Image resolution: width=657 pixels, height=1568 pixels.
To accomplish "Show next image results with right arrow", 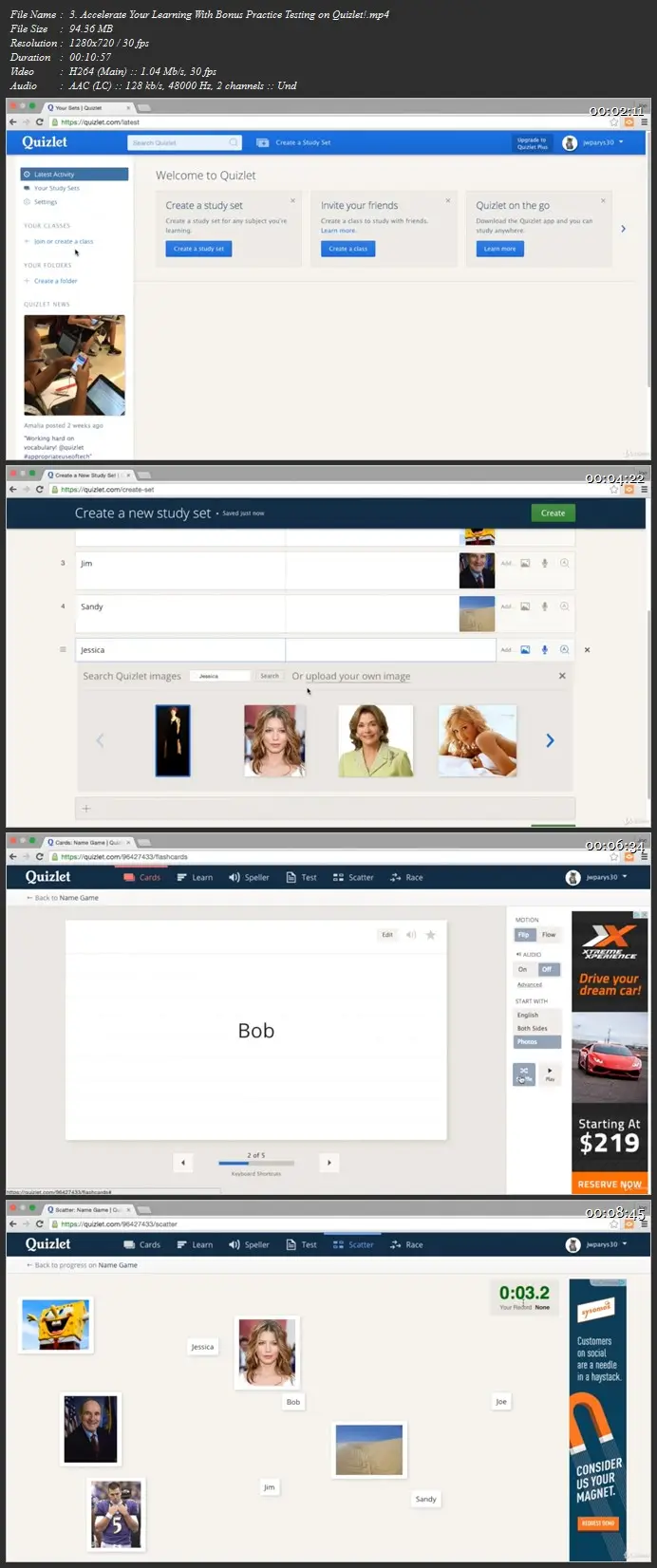I will point(550,740).
